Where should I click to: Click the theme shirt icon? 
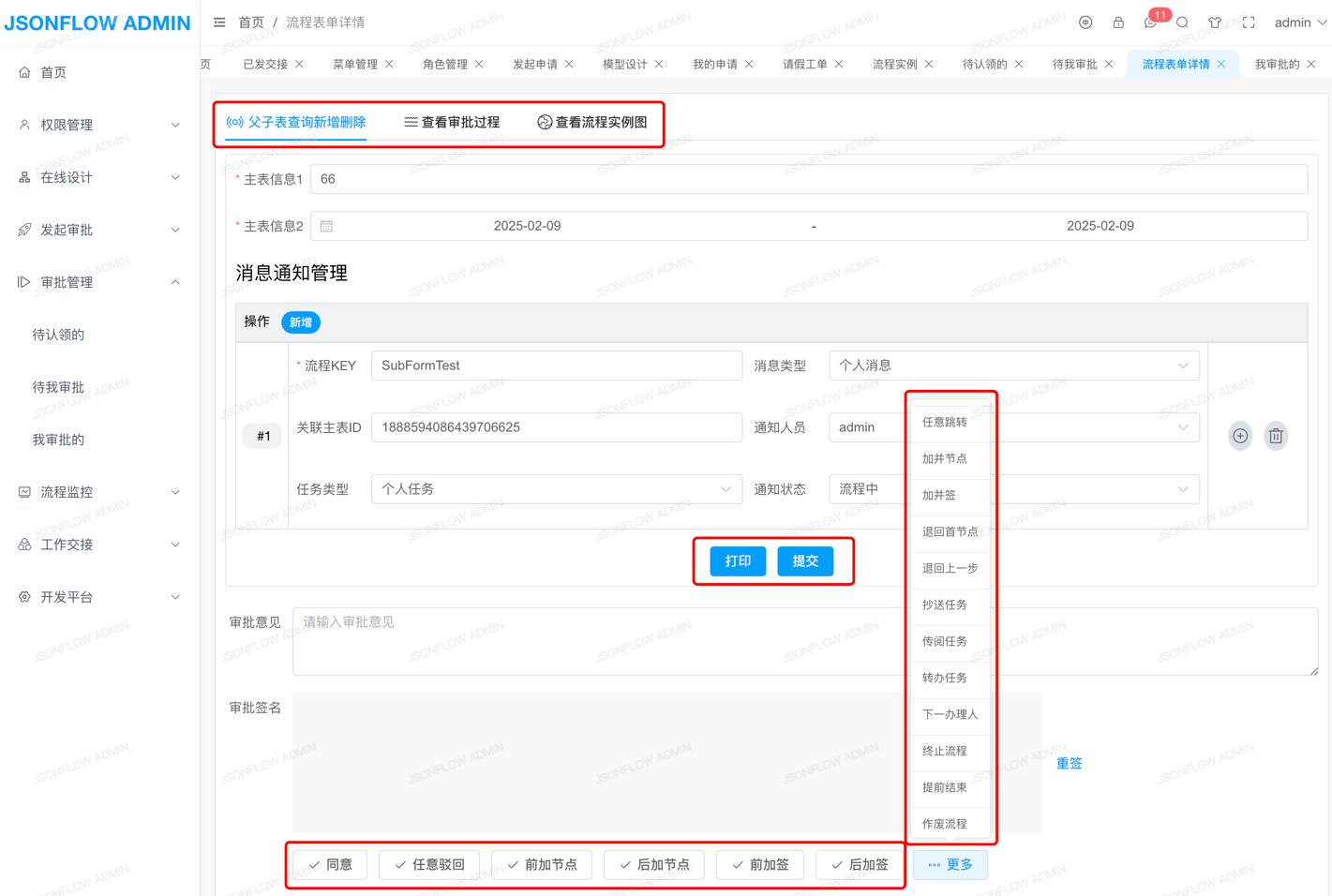tap(1215, 22)
